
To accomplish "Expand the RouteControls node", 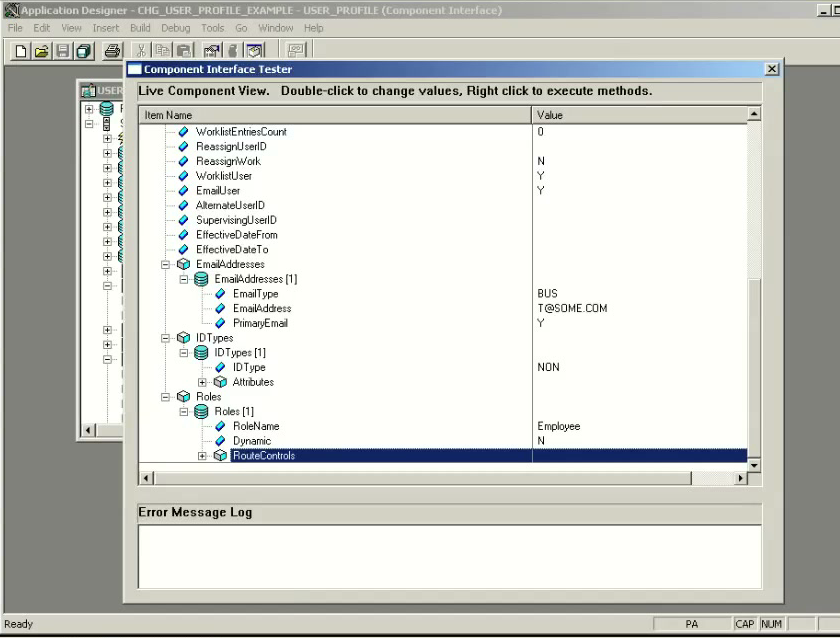I will tap(202, 456).
